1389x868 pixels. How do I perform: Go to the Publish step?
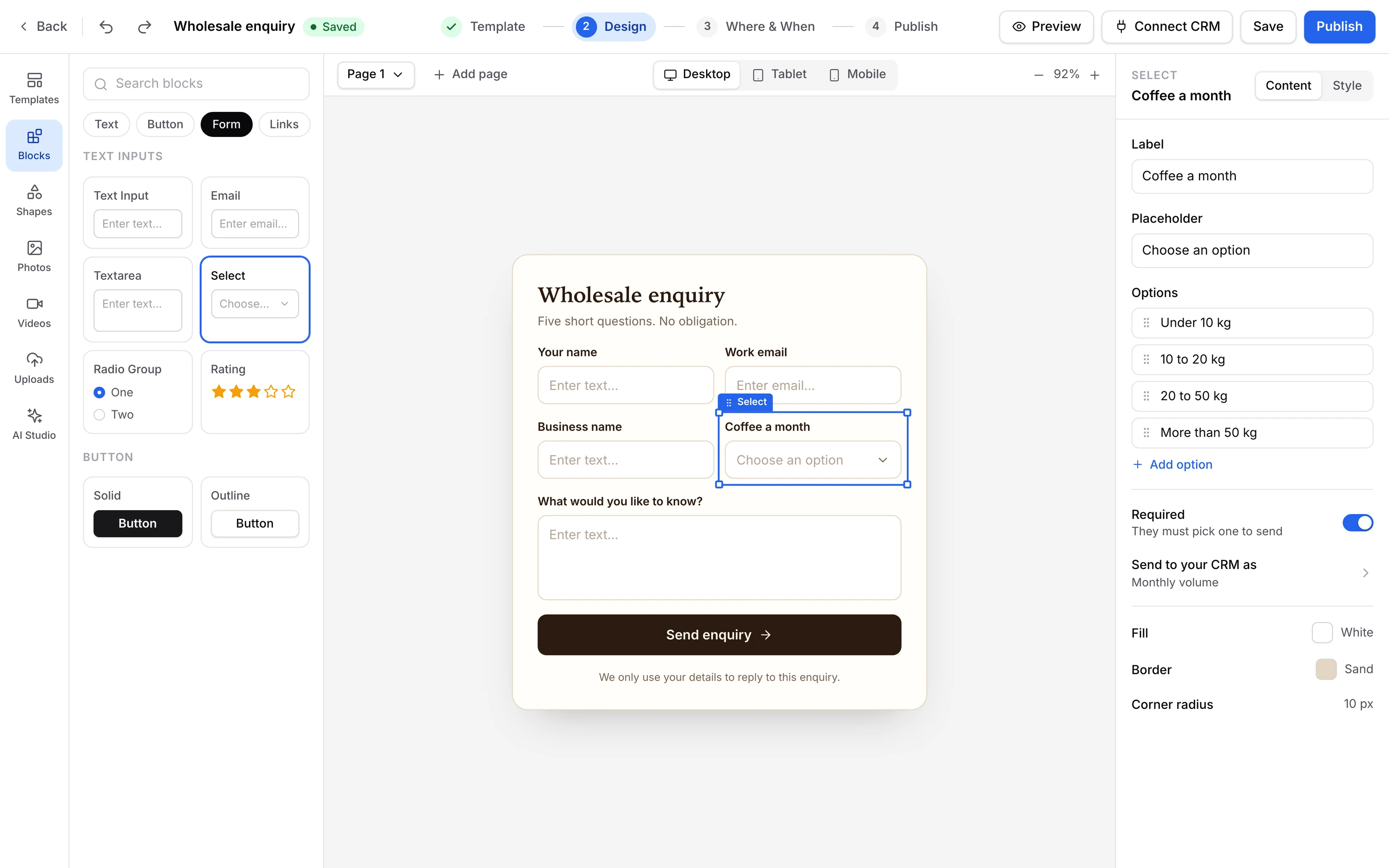[x=902, y=27]
